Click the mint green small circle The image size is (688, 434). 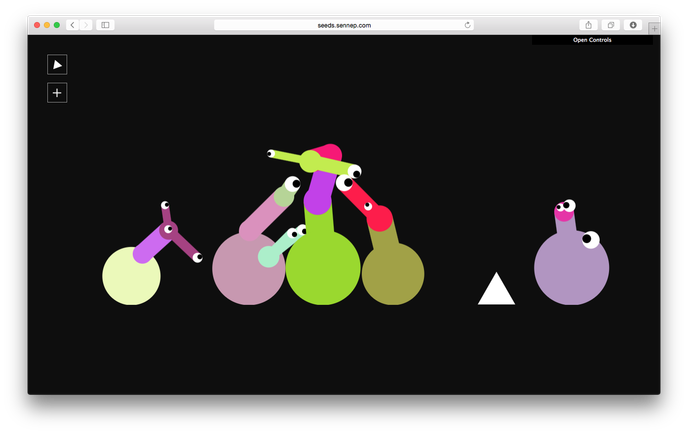[x=268, y=256]
